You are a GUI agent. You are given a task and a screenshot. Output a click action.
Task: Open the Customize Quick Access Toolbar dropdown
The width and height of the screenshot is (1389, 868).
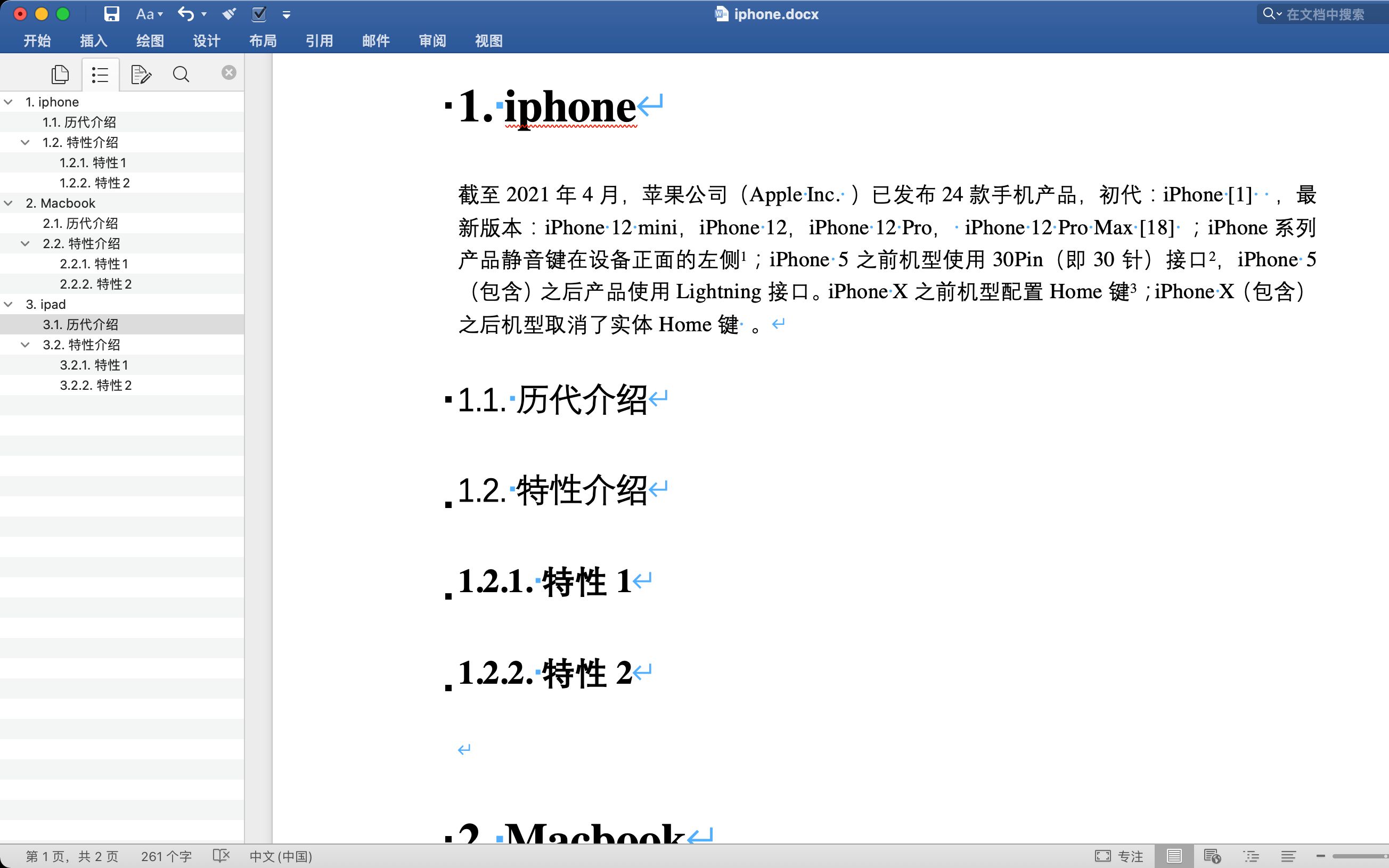tap(287, 15)
